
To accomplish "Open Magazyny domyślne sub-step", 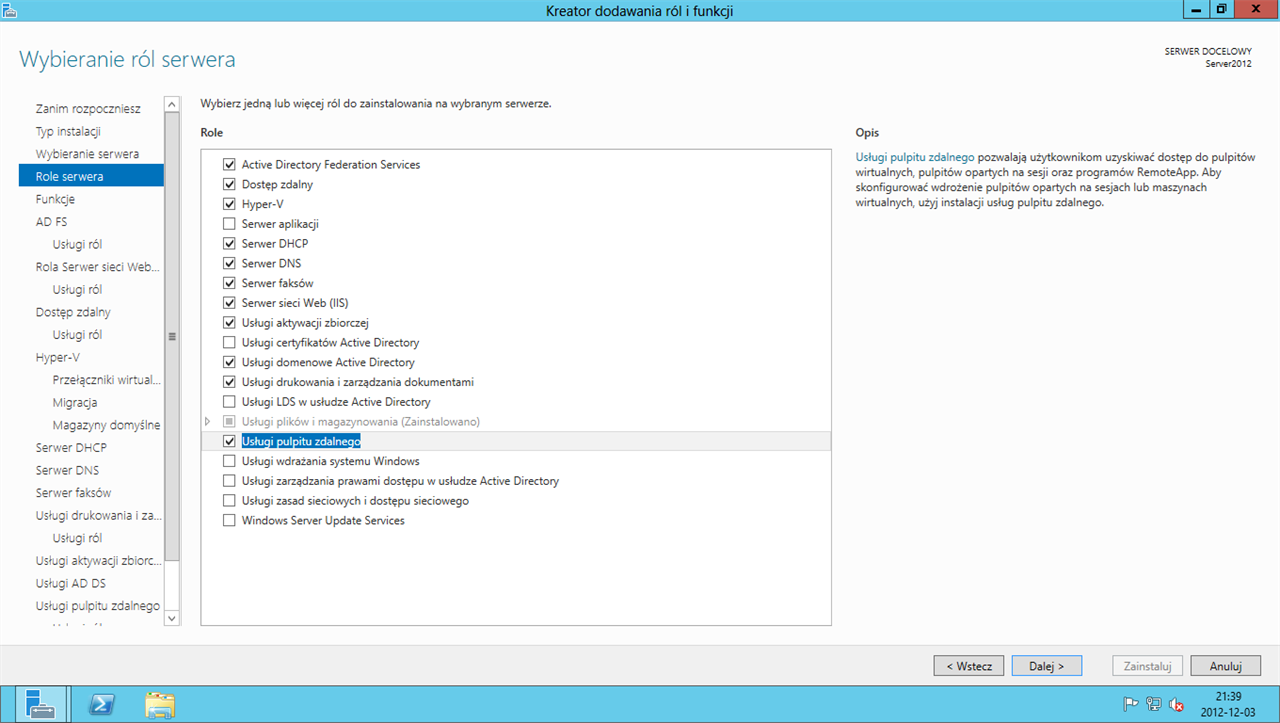I will 106,425.
